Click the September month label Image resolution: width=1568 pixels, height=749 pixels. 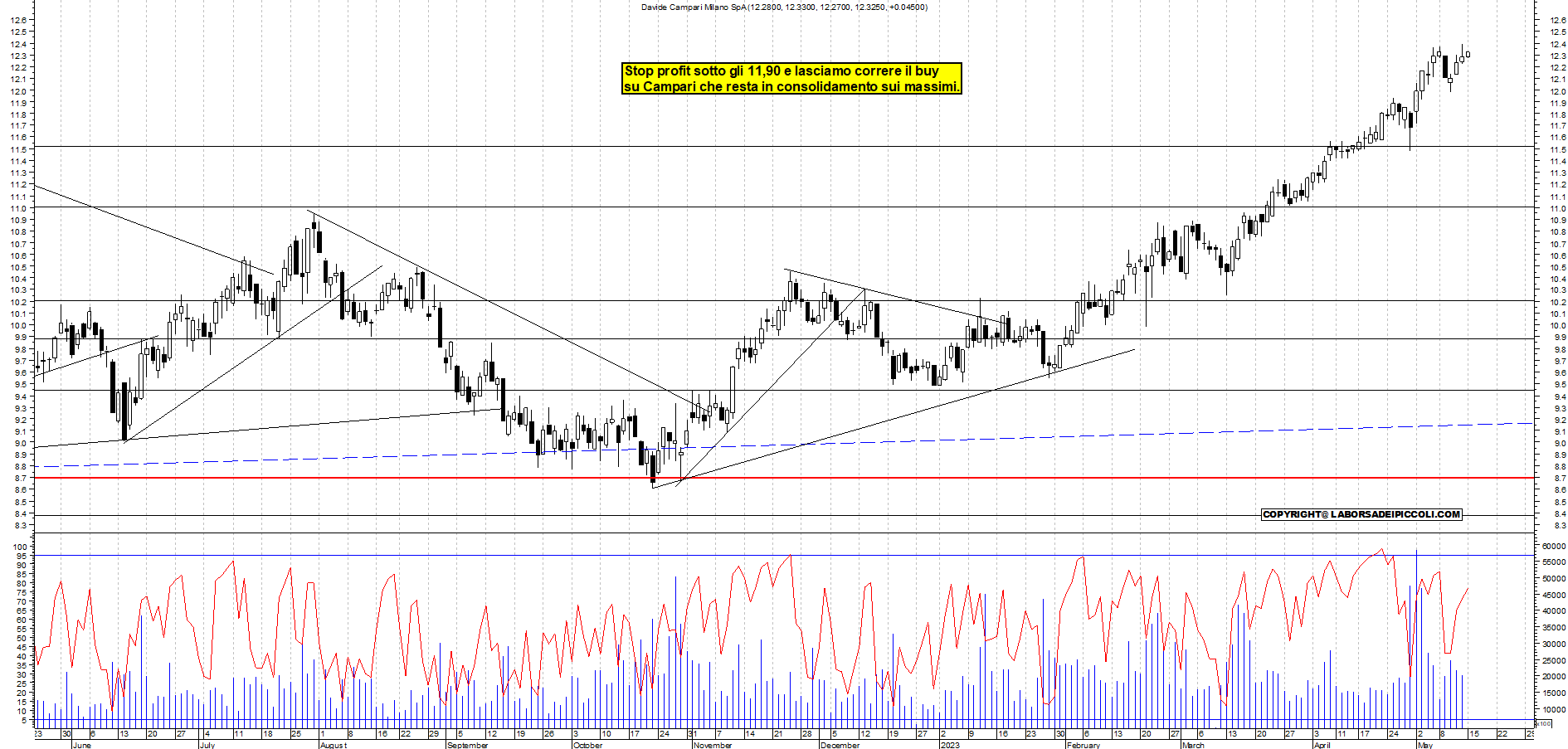pos(468,745)
